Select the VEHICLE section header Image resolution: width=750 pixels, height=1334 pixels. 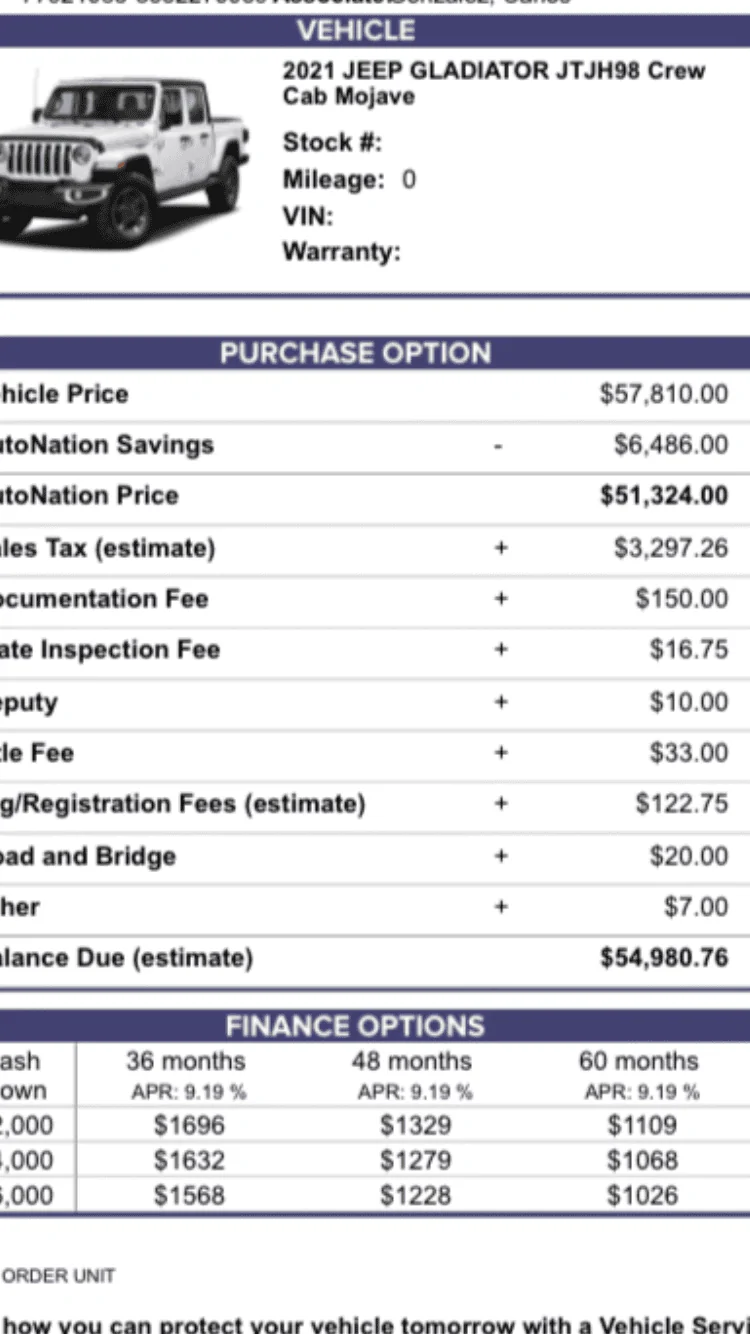coord(356,31)
